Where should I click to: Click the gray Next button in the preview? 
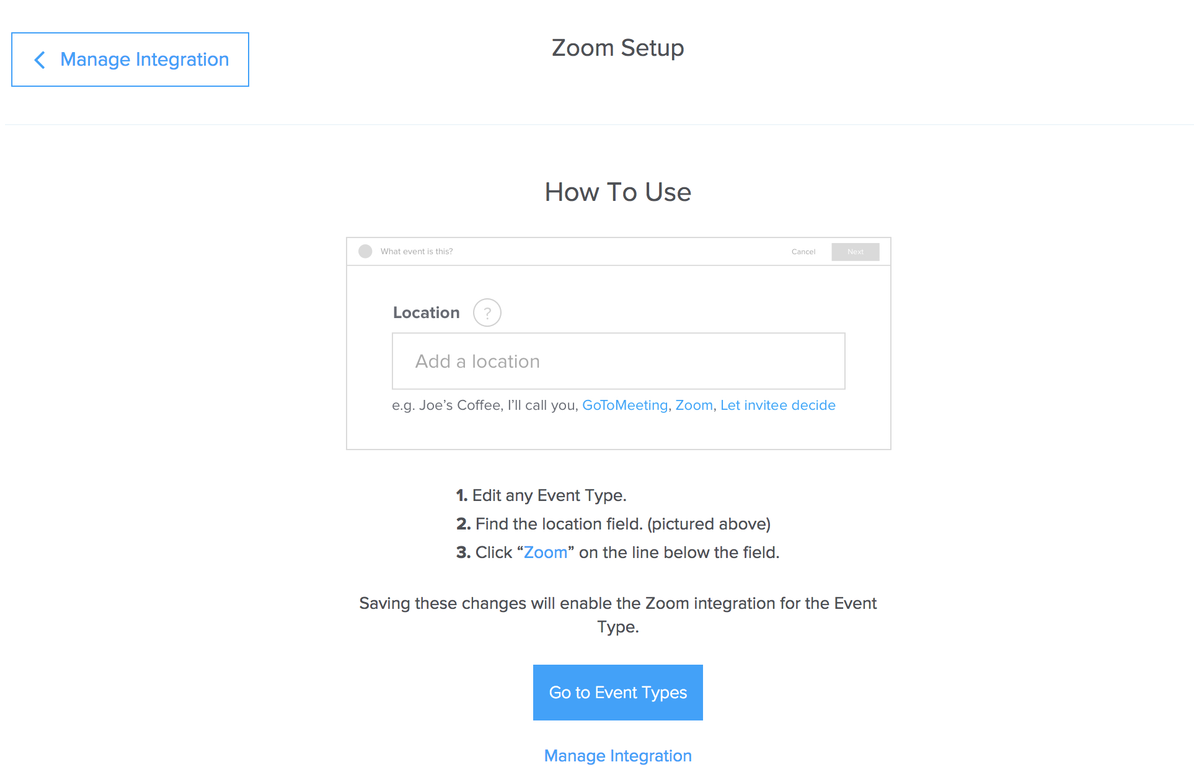[x=855, y=252]
